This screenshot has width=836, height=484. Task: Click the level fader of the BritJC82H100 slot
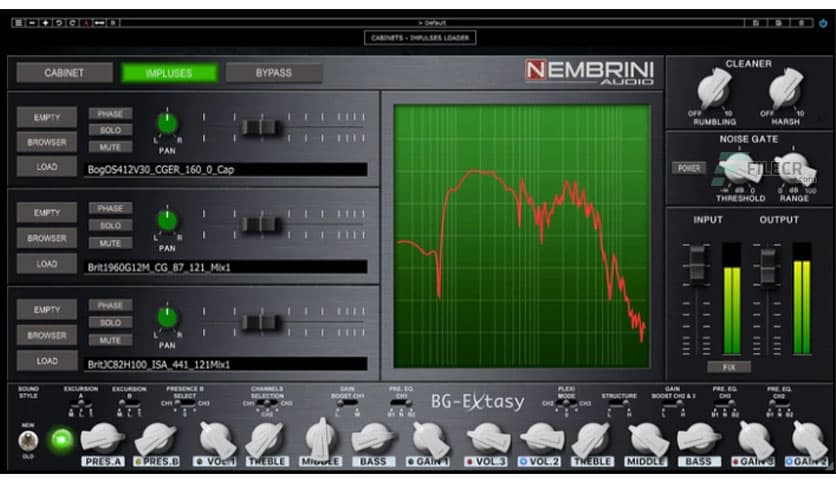[x=261, y=322]
